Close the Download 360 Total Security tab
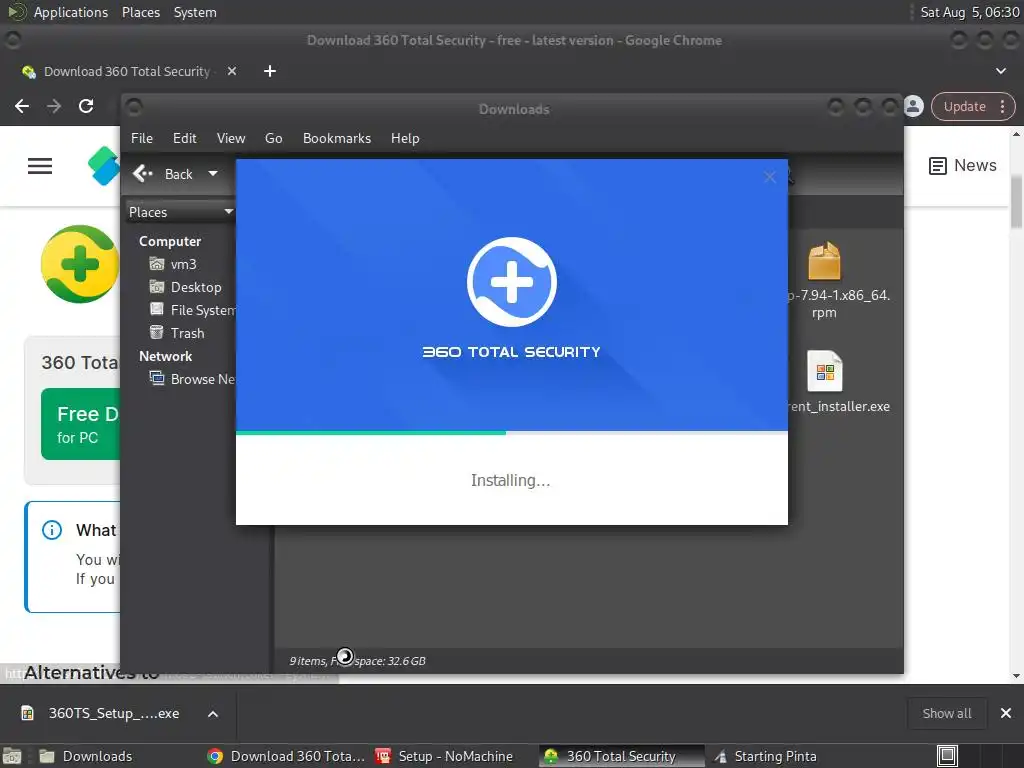The height and width of the screenshot is (768, 1024). (x=232, y=71)
